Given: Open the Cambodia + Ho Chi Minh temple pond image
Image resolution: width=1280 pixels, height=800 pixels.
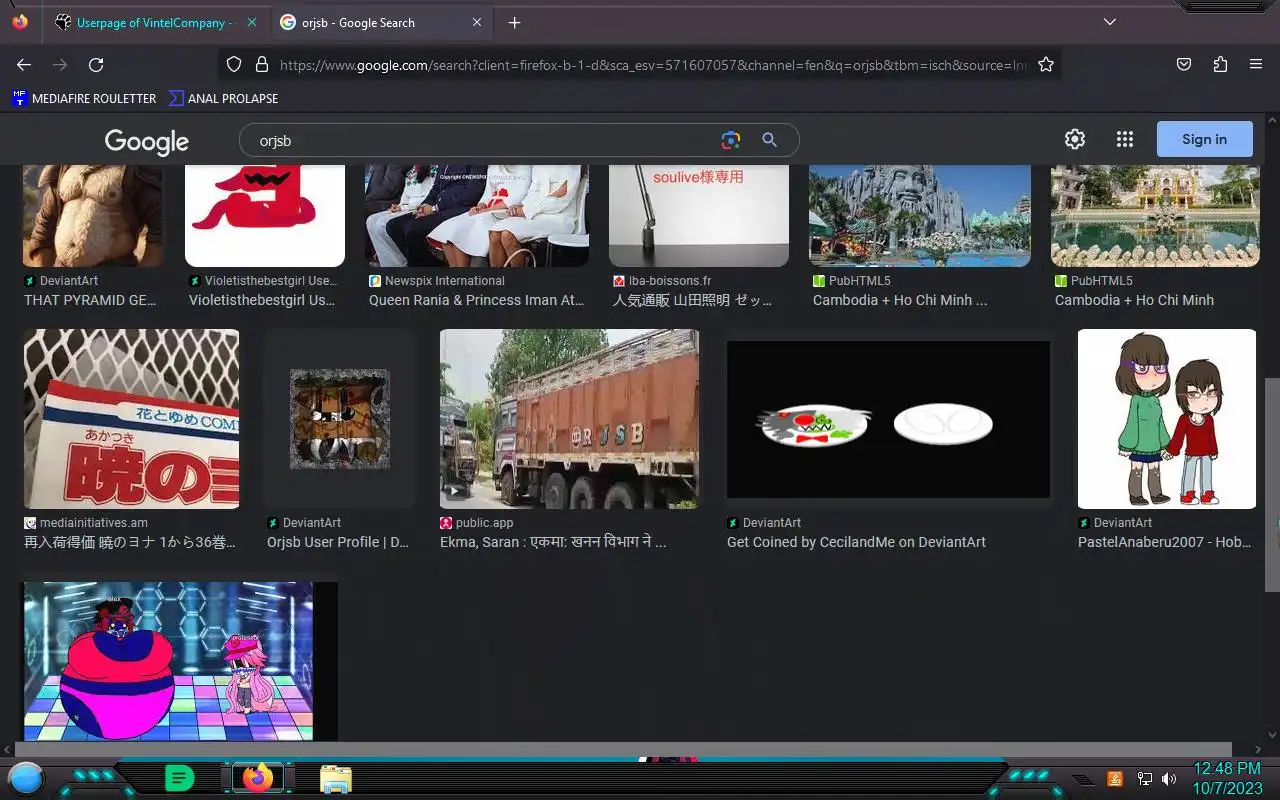Looking at the screenshot, I should pyautogui.click(x=1155, y=216).
